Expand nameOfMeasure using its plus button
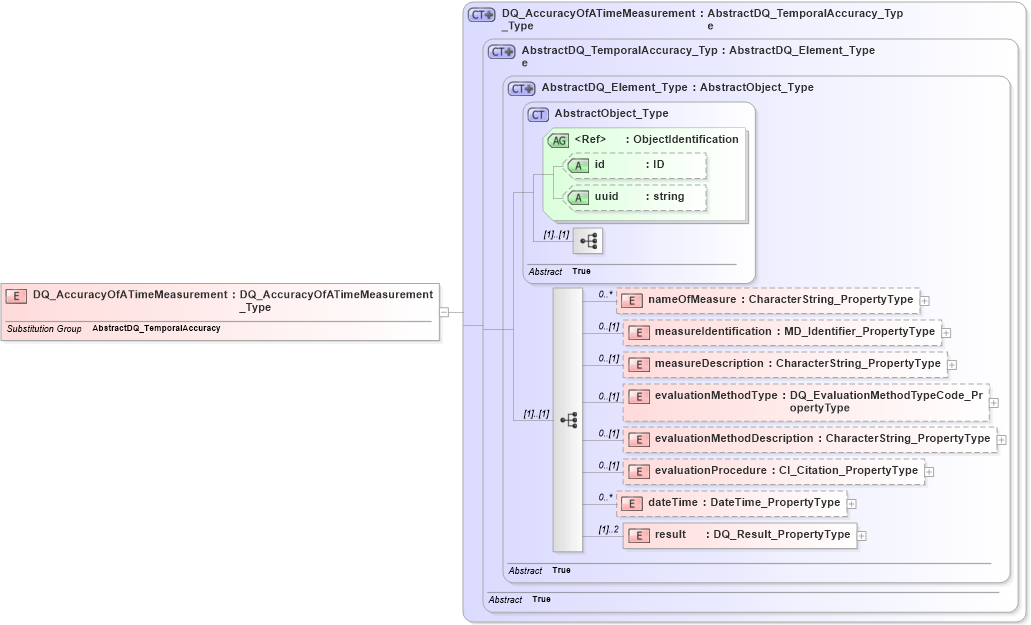Screen dimensions: 1031x625 (x=924, y=300)
